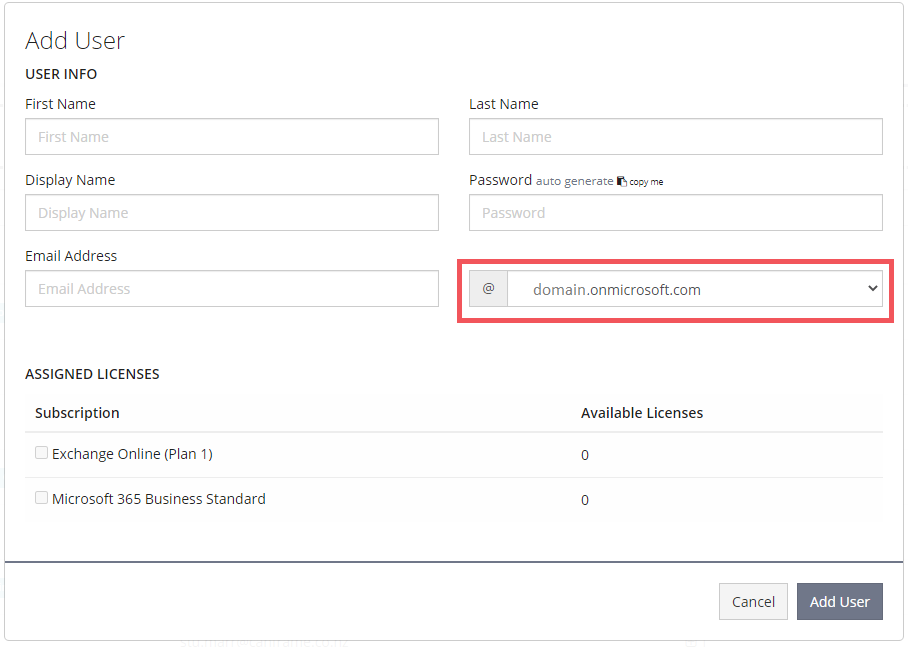Click into the Password field

tap(676, 213)
